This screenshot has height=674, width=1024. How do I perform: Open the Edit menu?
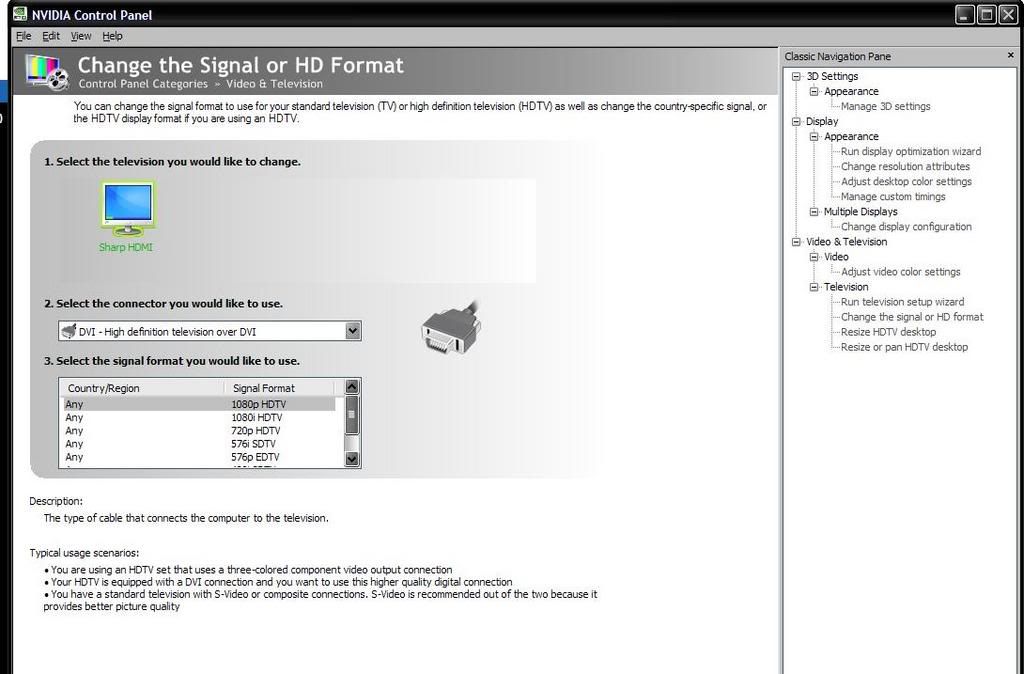click(51, 36)
